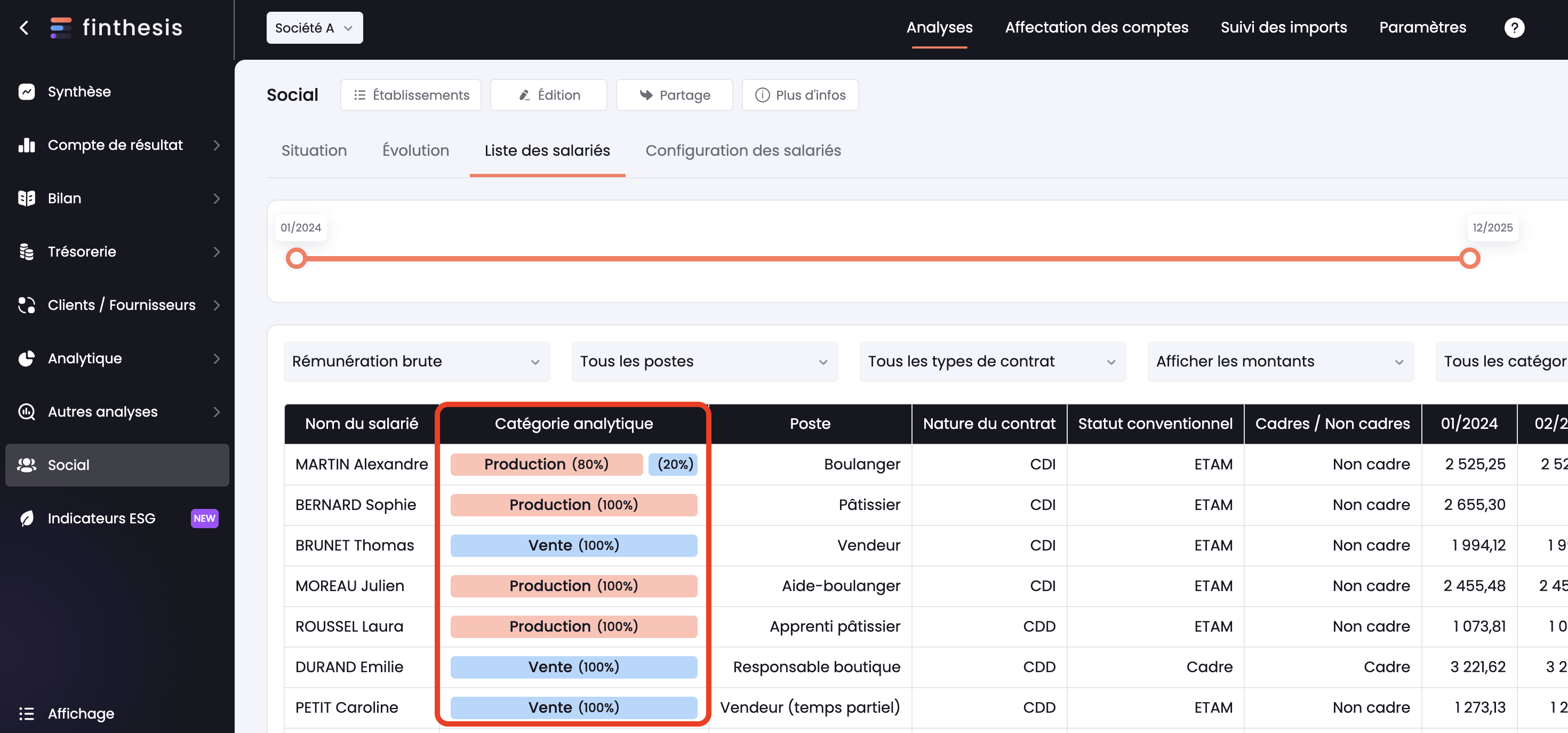The width and height of the screenshot is (1568, 733).
Task: Click the Indicateurs ESG leaf icon
Action: click(27, 518)
